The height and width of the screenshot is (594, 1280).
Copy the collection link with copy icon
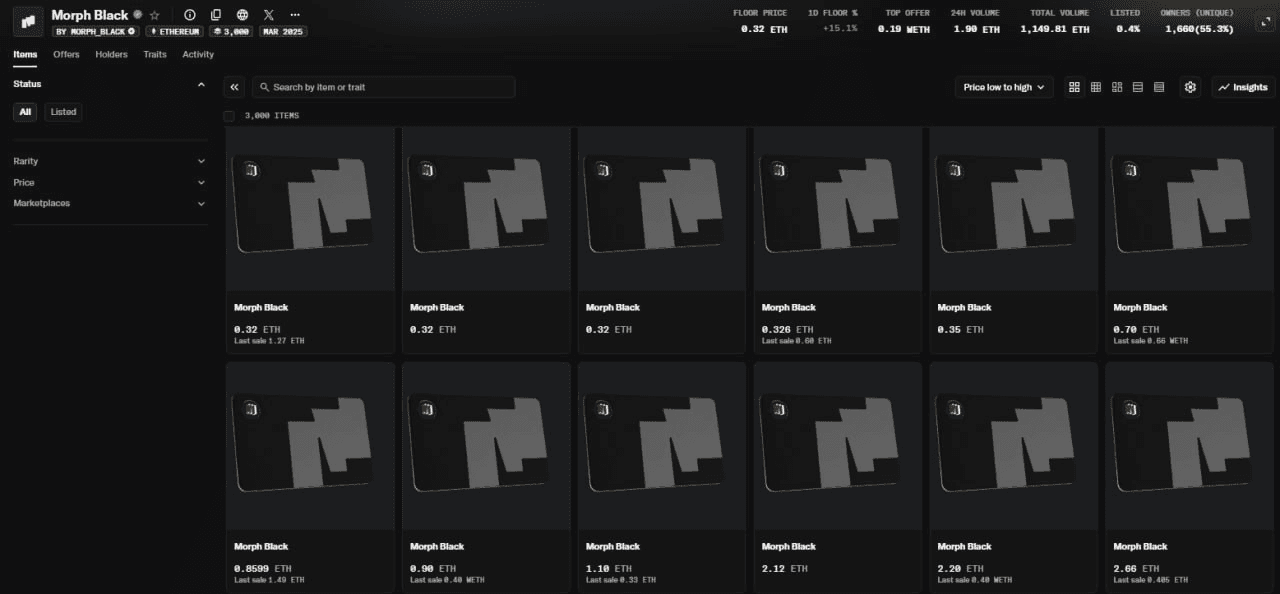coord(216,16)
